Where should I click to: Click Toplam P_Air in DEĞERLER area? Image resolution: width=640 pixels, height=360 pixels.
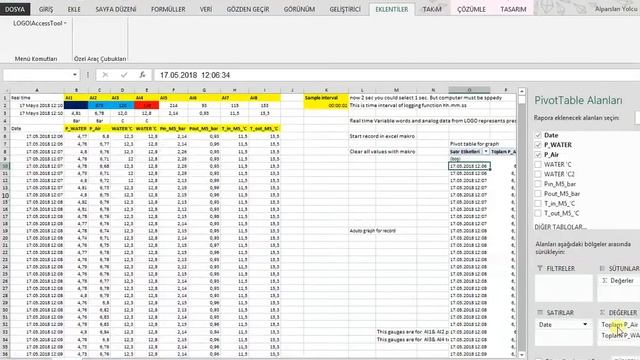[619, 324]
